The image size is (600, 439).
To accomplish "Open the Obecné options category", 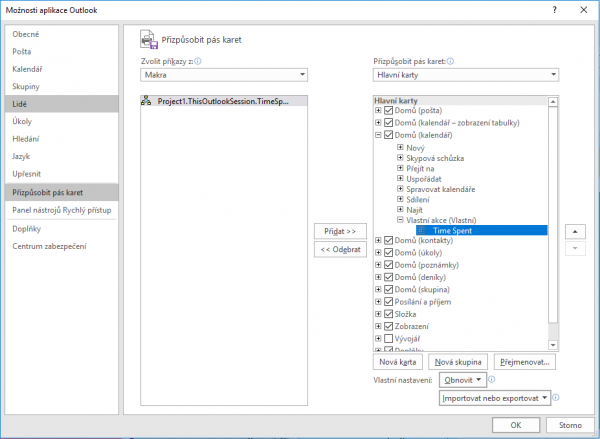I will 62,34.
